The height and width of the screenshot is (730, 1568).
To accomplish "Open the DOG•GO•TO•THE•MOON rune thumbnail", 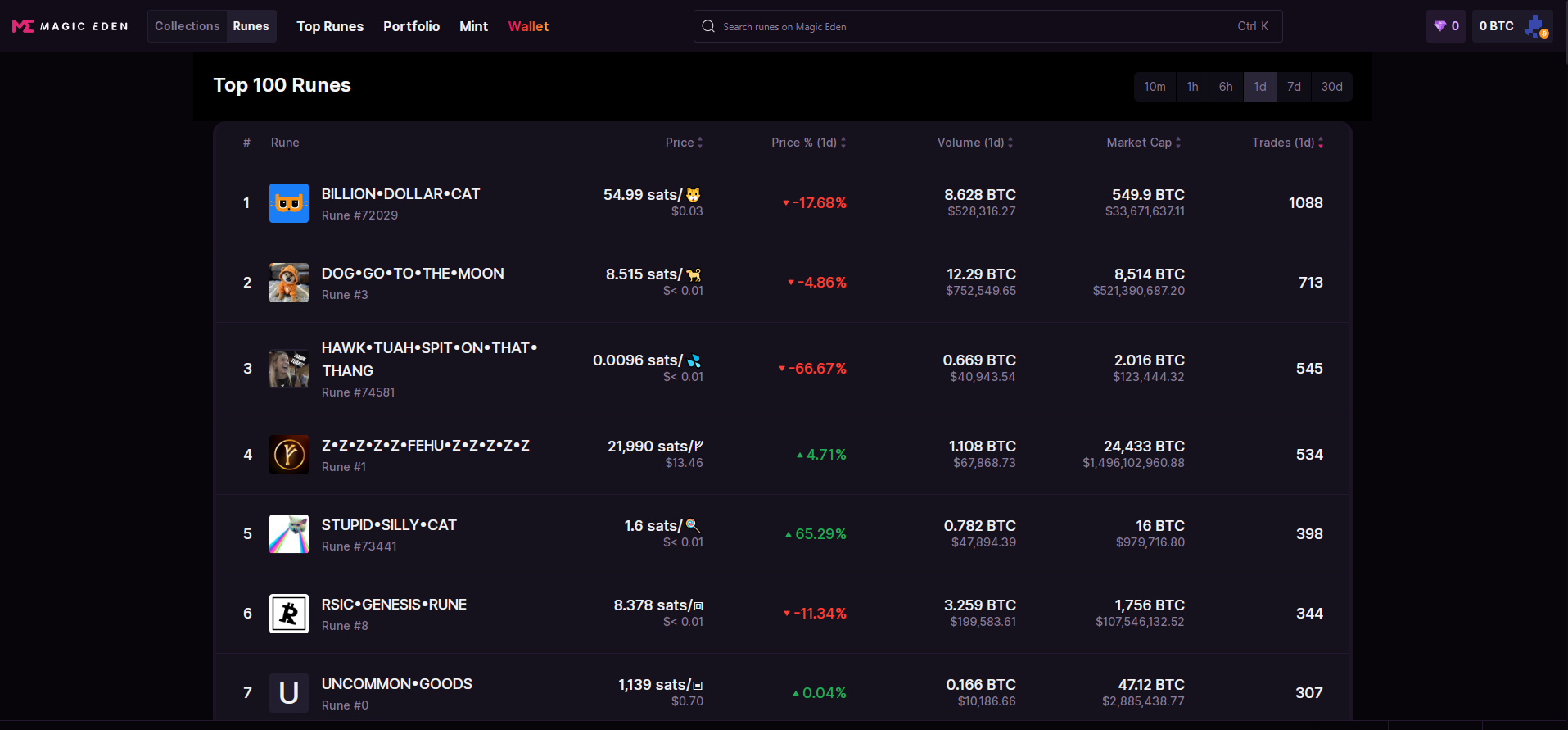I will (x=289, y=283).
